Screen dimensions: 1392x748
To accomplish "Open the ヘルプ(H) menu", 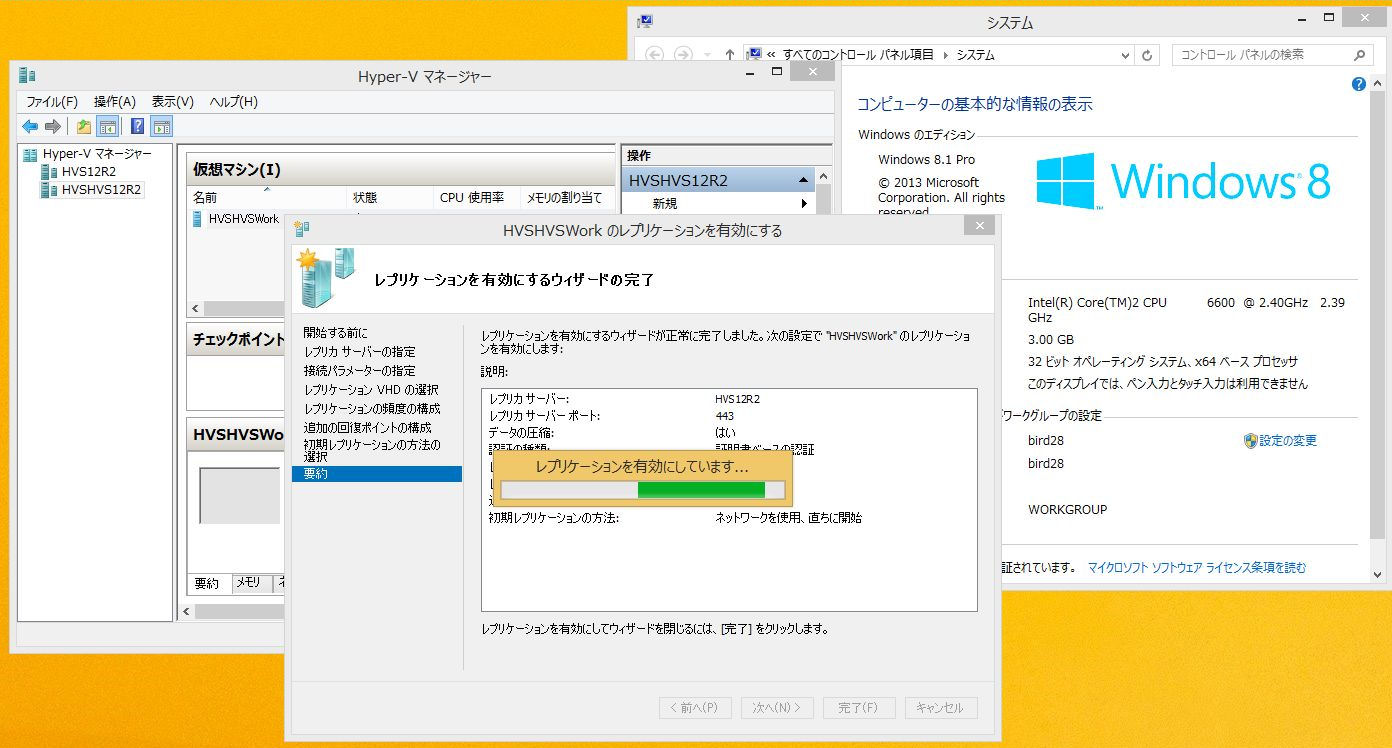I will coord(234,102).
